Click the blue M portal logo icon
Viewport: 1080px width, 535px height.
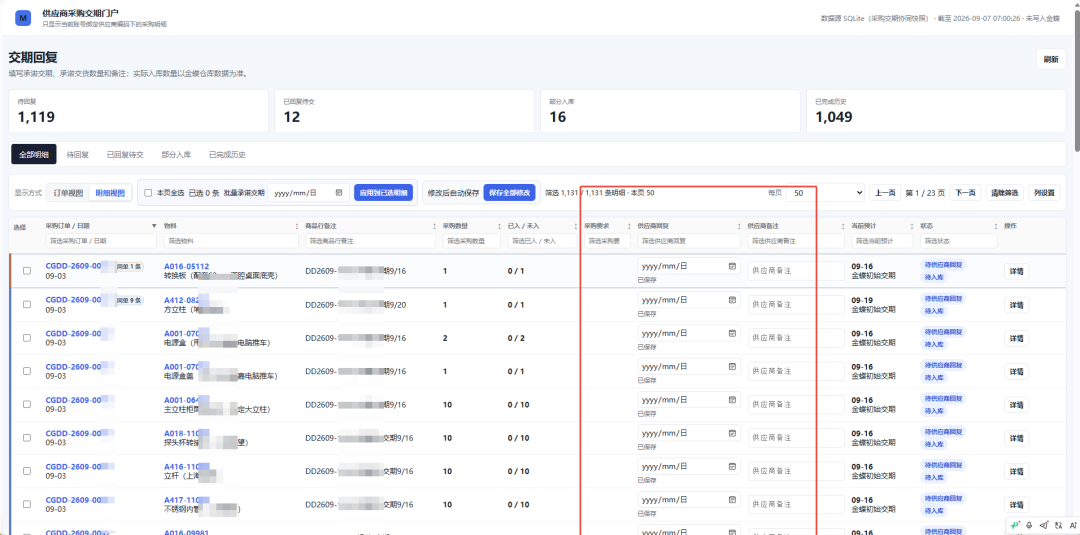23,18
